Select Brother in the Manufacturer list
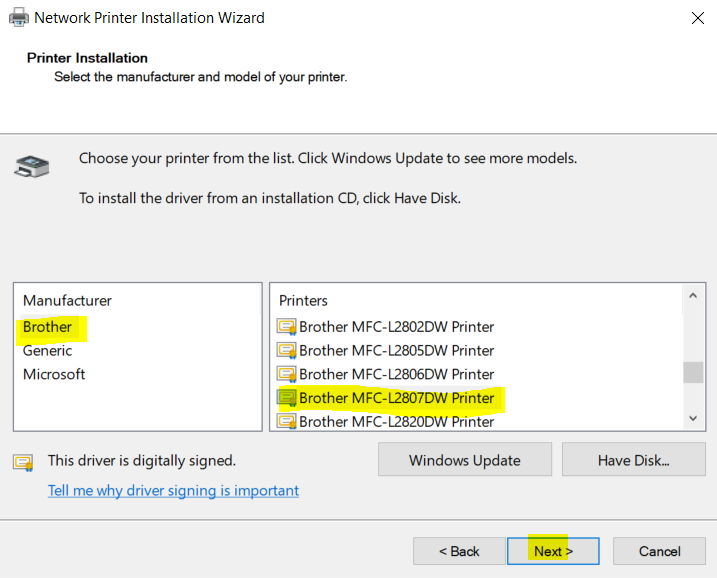The image size is (717, 578). click(48, 327)
